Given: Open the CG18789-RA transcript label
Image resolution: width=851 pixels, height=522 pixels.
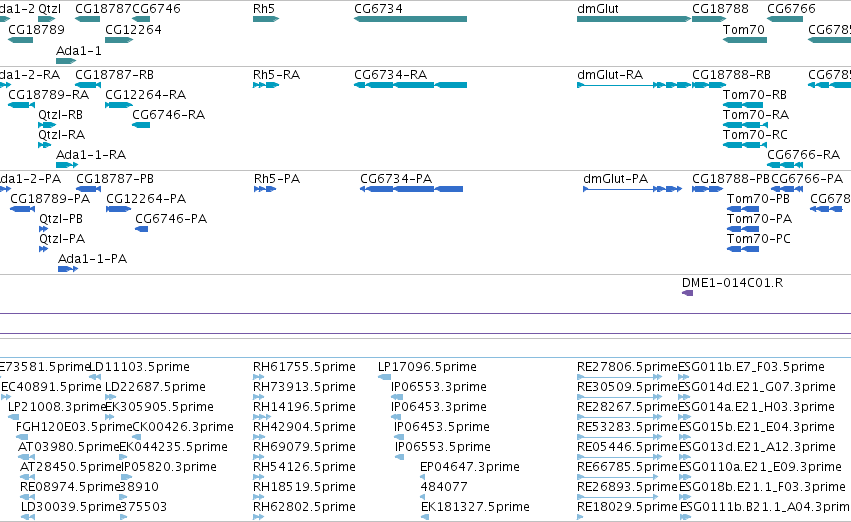Looking at the screenshot, I should [48, 94].
